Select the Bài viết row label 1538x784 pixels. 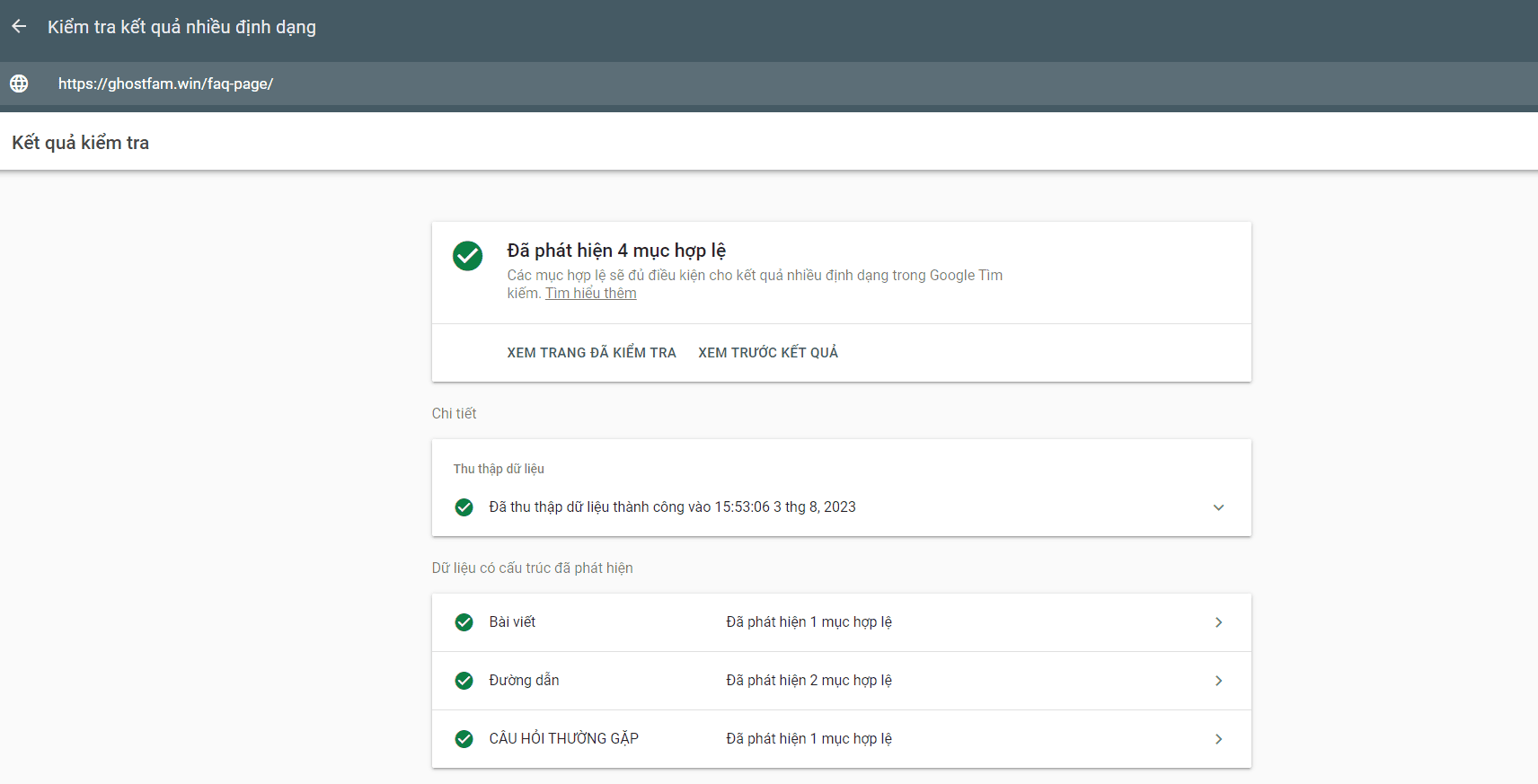click(x=512, y=622)
